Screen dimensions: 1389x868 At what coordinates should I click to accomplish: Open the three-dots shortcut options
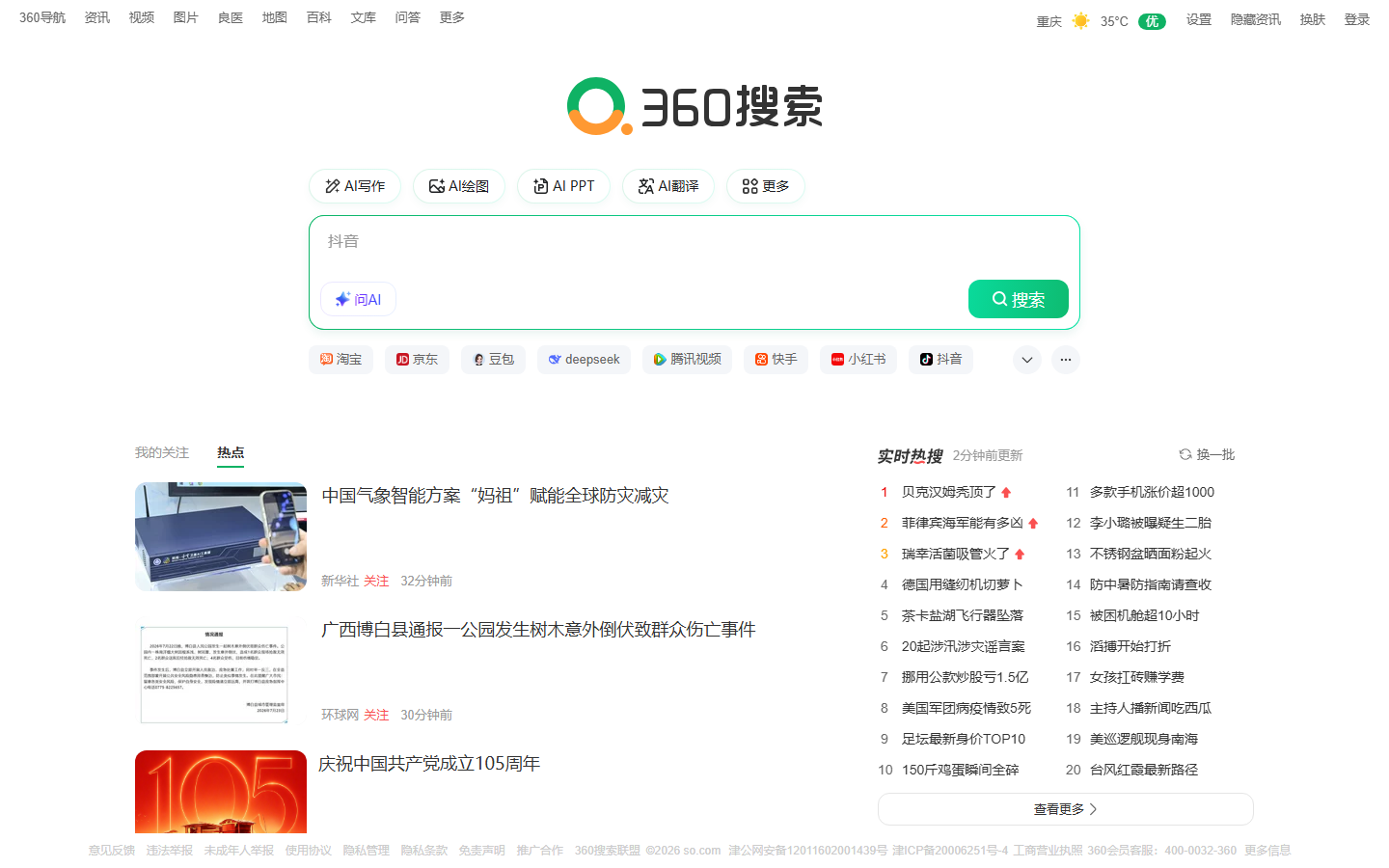point(1065,360)
